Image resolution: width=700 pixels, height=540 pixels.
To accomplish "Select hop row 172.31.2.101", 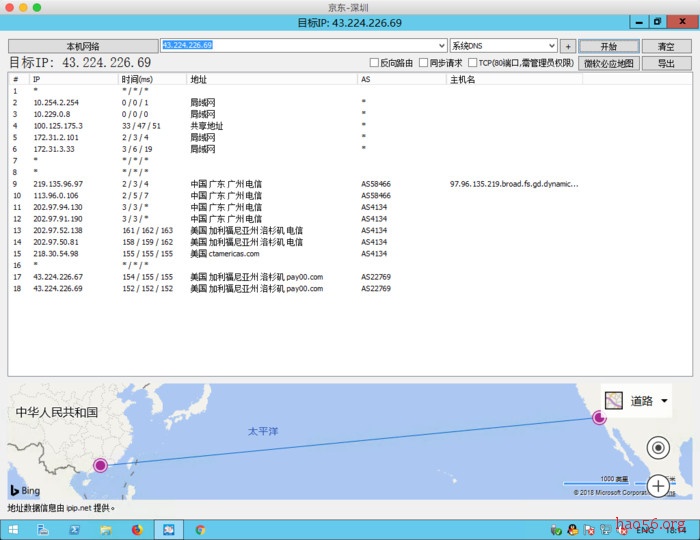I will pos(350,137).
